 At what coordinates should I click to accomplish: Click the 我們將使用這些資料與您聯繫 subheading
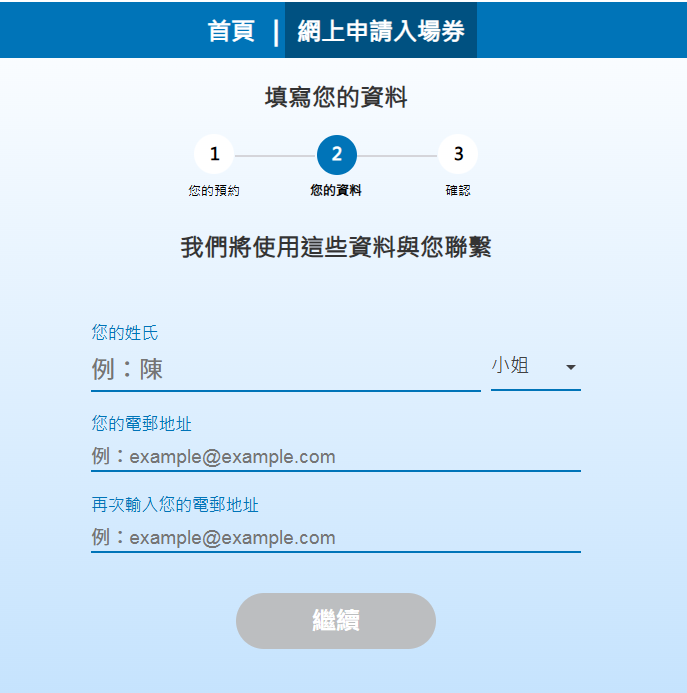[336, 248]
